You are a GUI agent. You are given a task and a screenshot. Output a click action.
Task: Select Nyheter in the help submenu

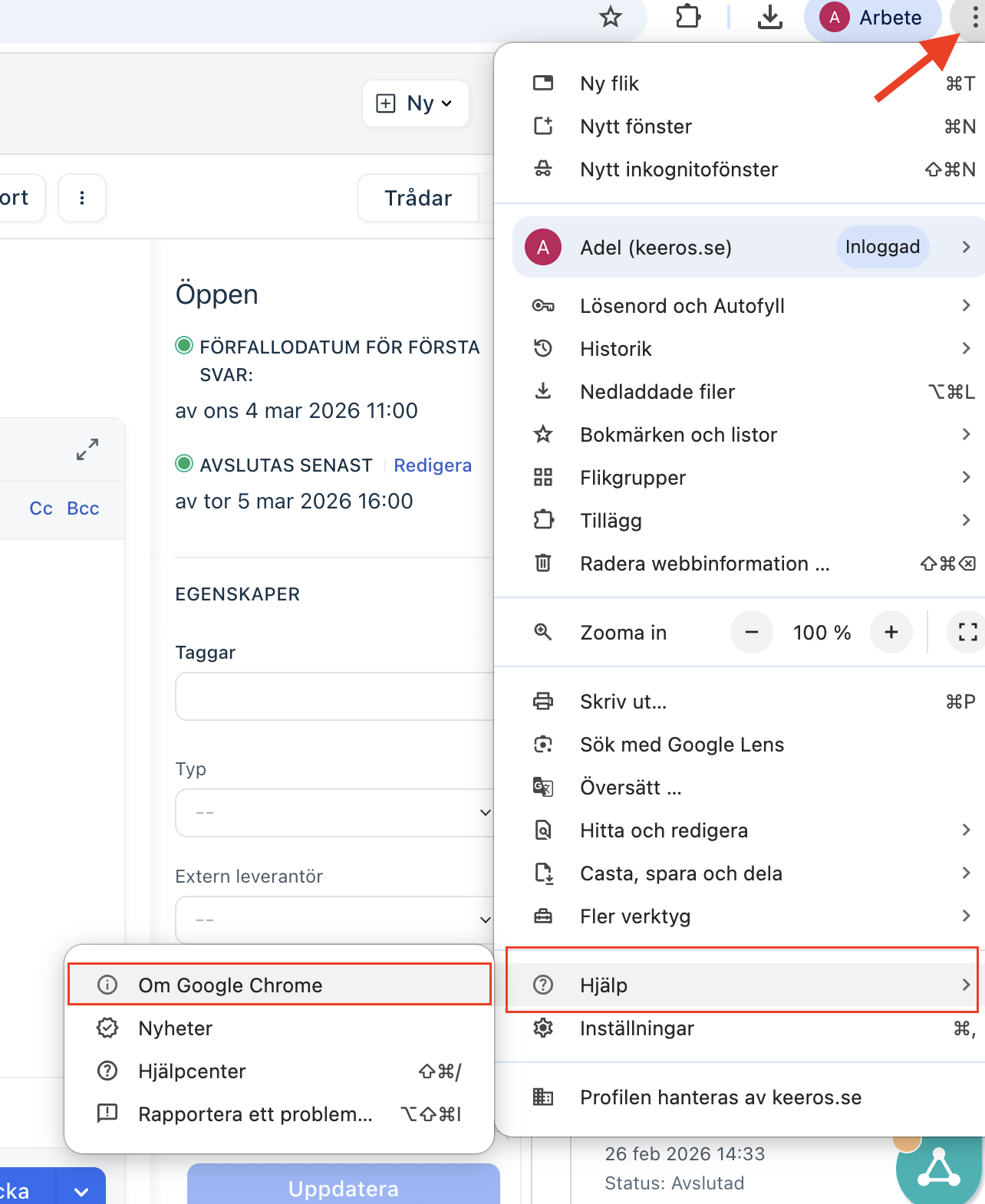(279, 1028)
